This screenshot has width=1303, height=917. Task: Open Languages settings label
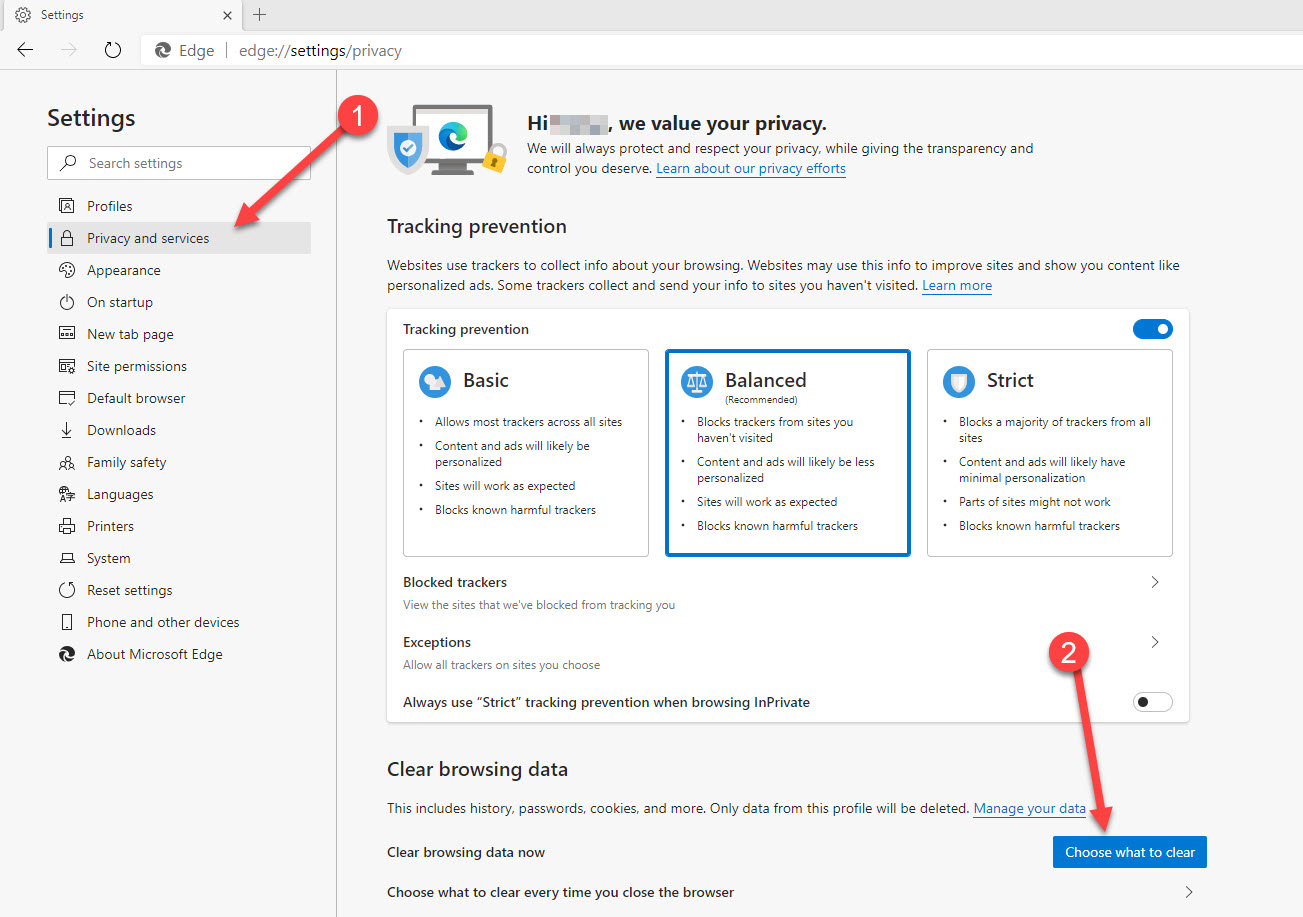click(x=120, y=494)
